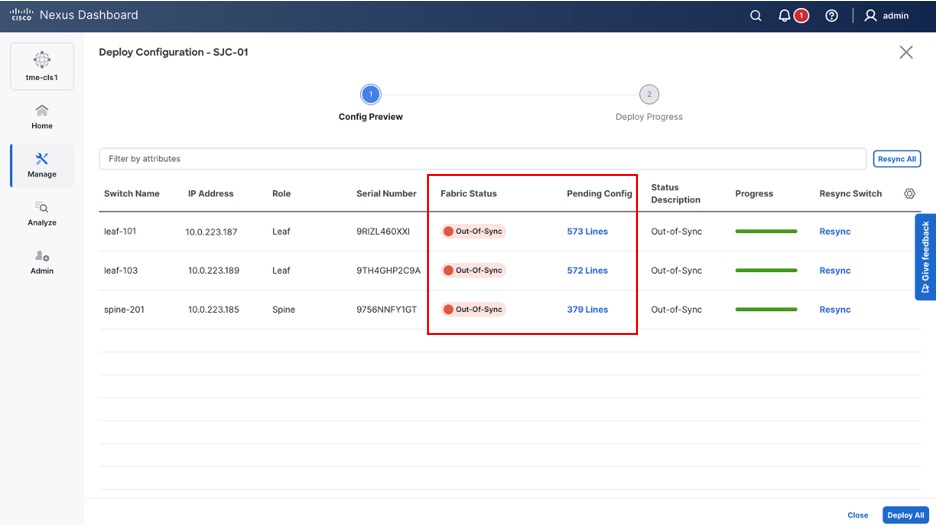Screen dimensions: 937x529
Task: Open 379 Lines pending config
Action: click(x=587, y=310)
